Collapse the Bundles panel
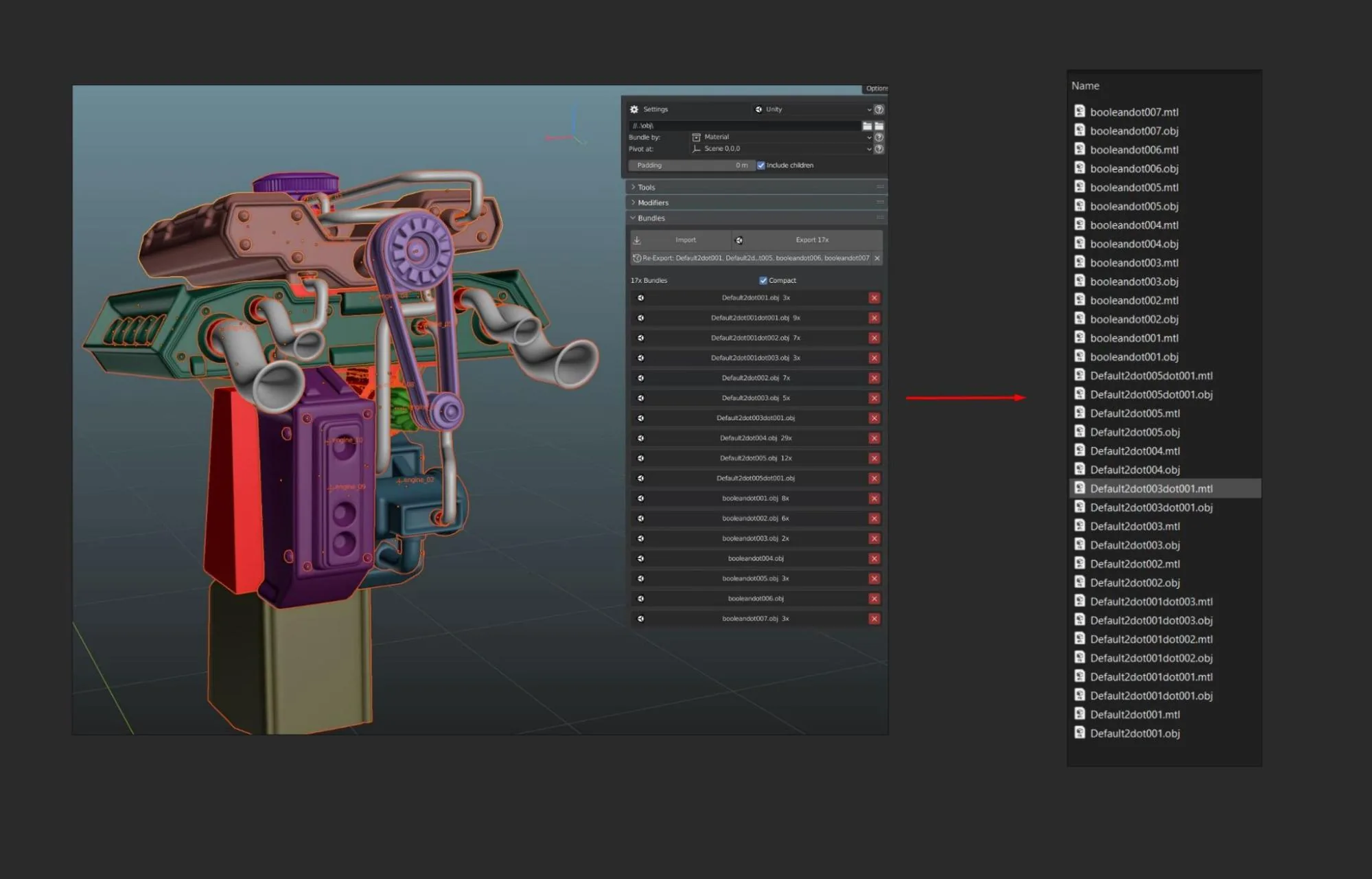Screen dimensions: 1372x879 [757, 218]
